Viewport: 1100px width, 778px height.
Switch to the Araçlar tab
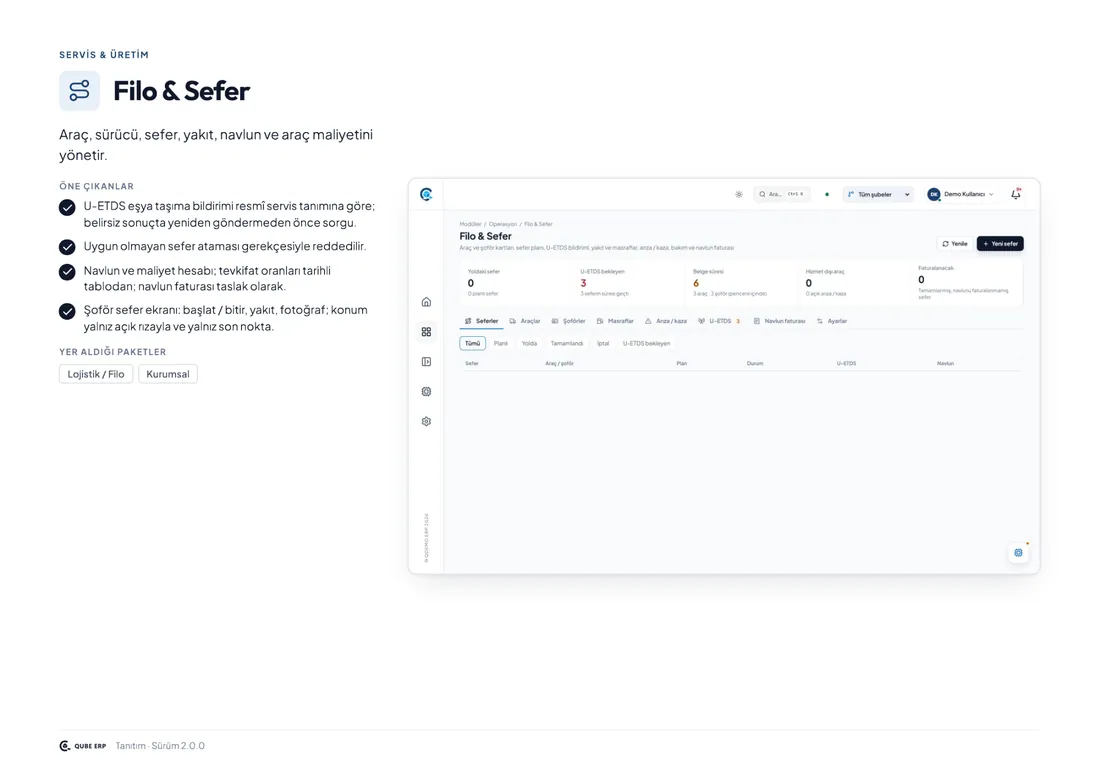point(525,321)
